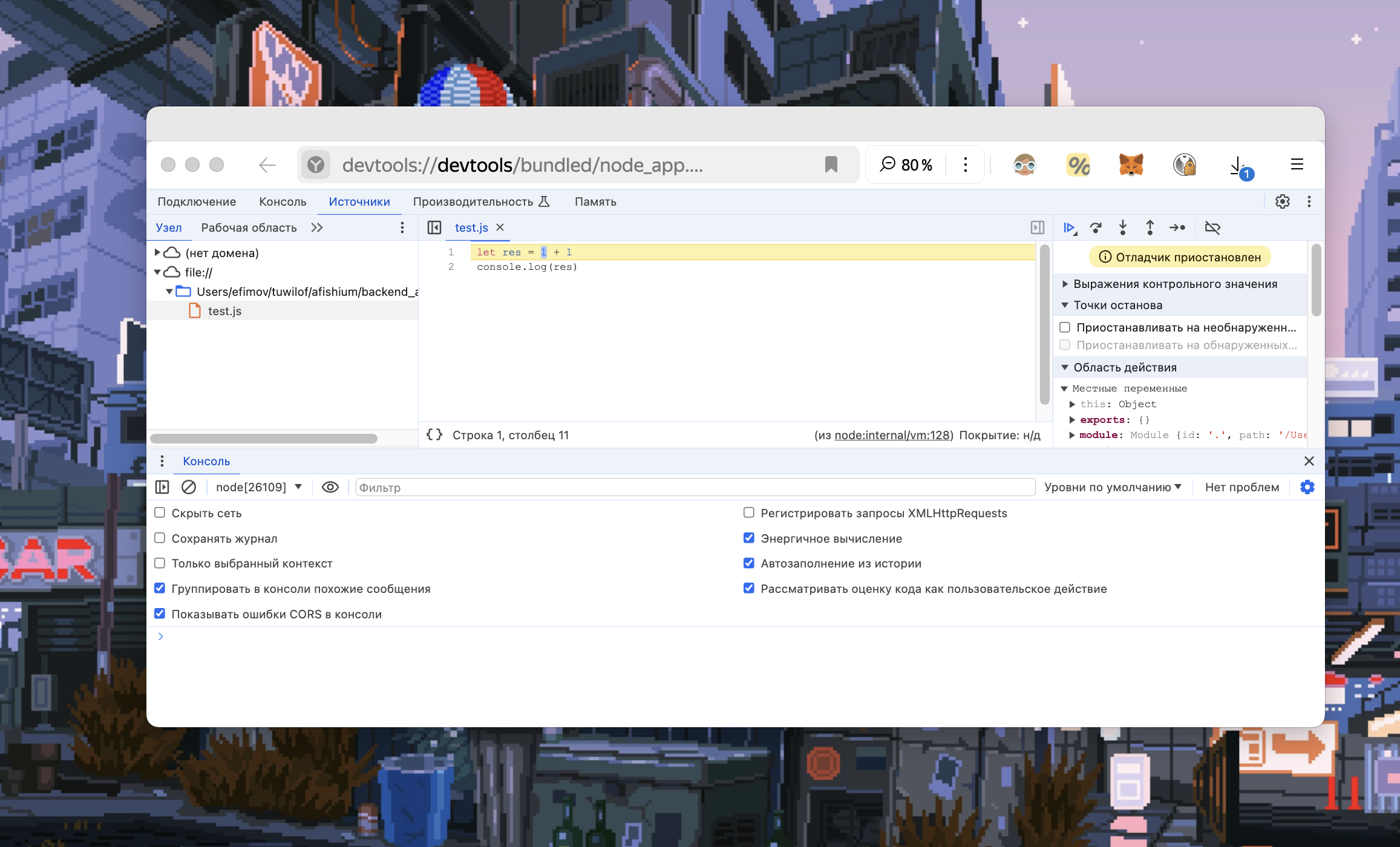Step over next function call
This screenshot has width=1400, height=847.
tap(1096, 227)
